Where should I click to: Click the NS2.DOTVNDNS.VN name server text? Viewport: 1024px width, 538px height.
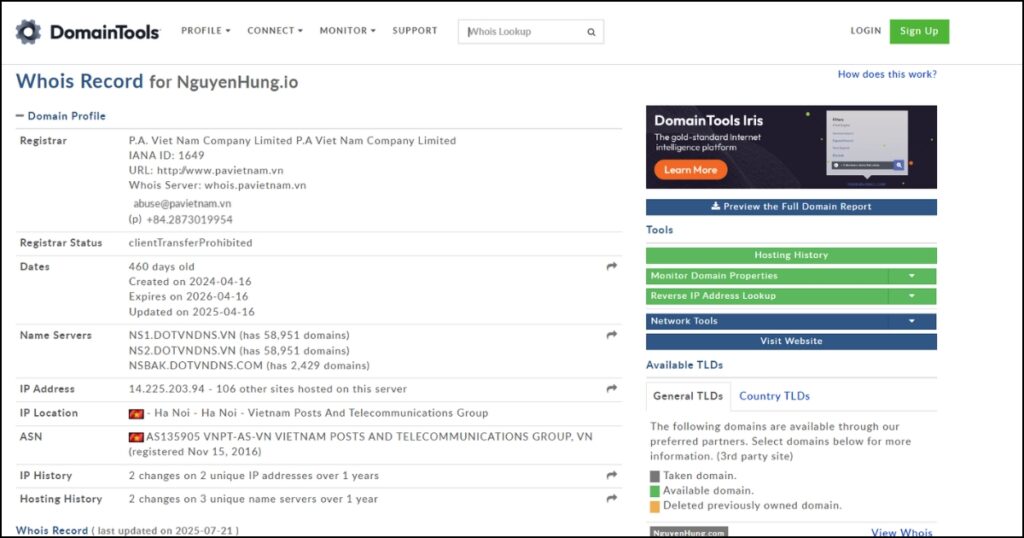point(182,351)
